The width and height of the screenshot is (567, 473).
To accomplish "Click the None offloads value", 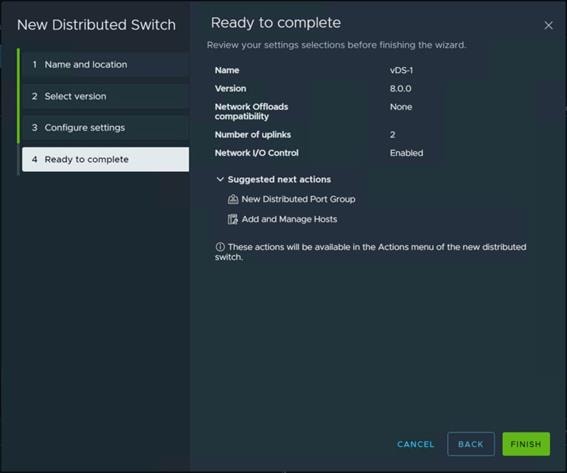I will [x=401, y=107].
